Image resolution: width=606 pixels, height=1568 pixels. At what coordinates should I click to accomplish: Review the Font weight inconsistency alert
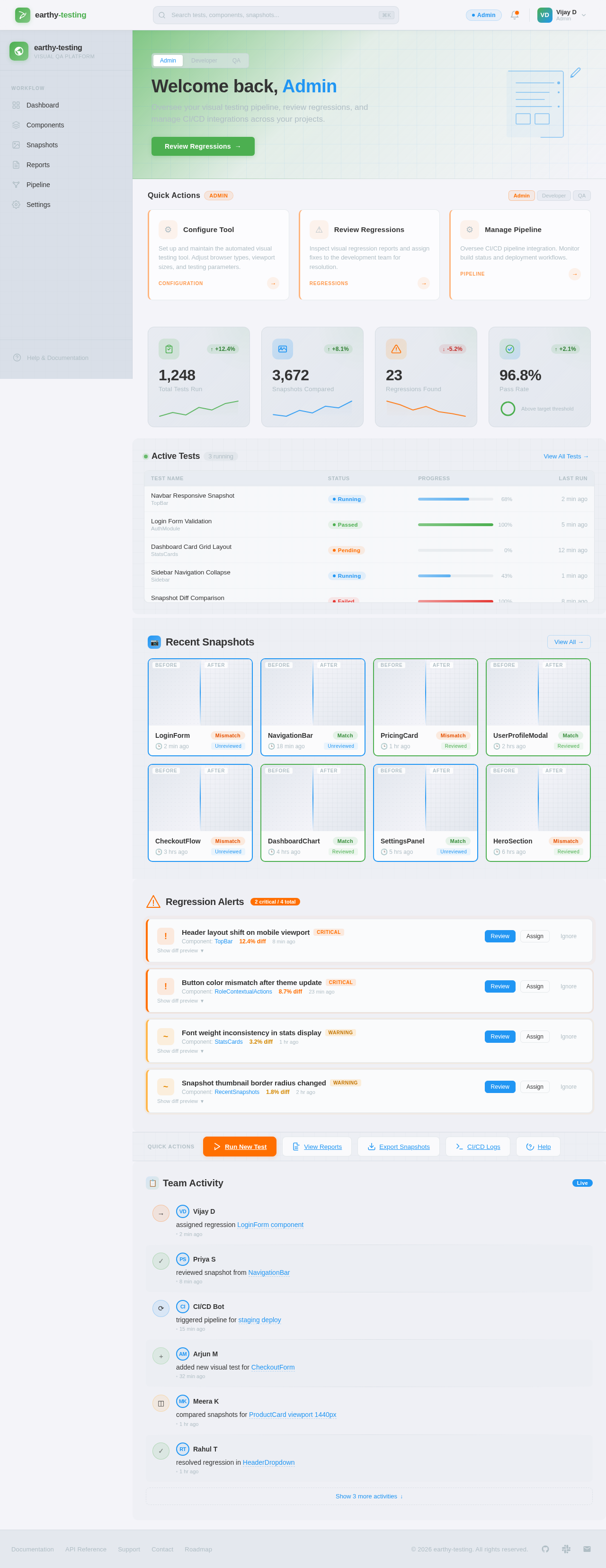(x=500, y=1037)
